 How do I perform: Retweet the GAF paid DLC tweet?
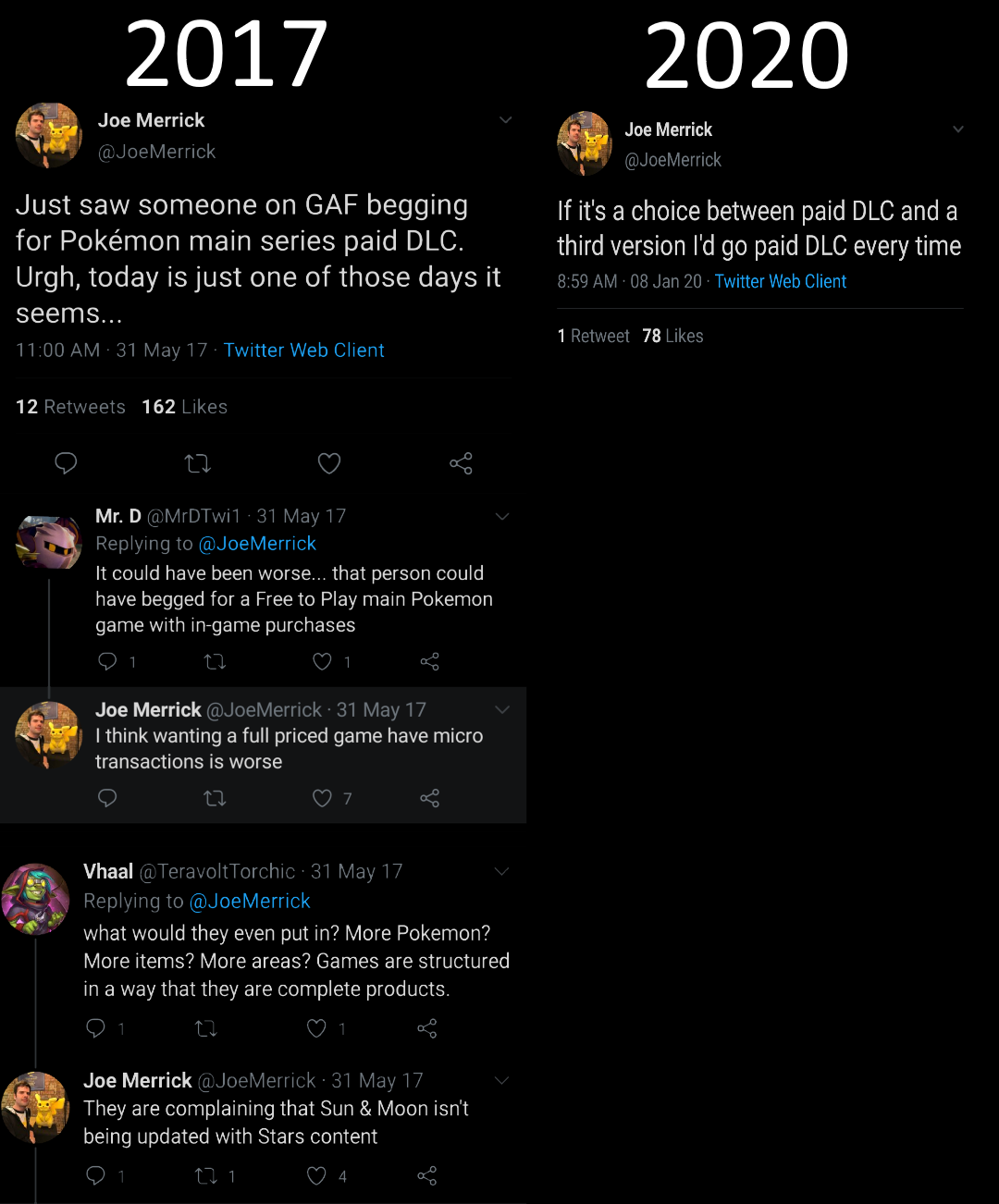(x=198, y=463)
